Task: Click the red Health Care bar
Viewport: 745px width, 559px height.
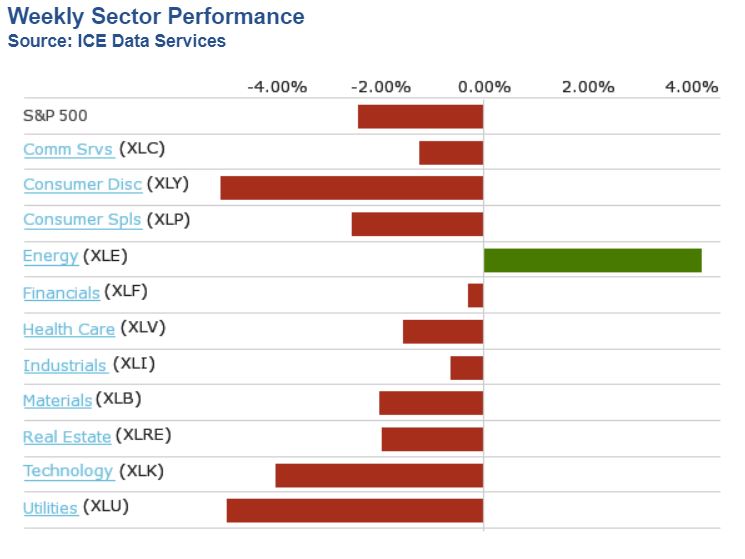Action: point(442,331)
